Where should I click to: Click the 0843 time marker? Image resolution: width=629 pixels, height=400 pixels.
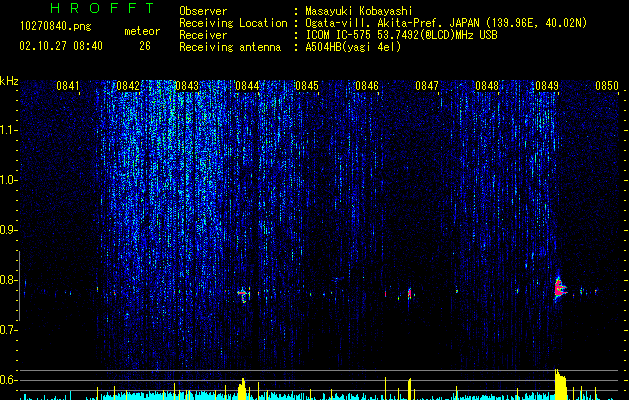187,86
